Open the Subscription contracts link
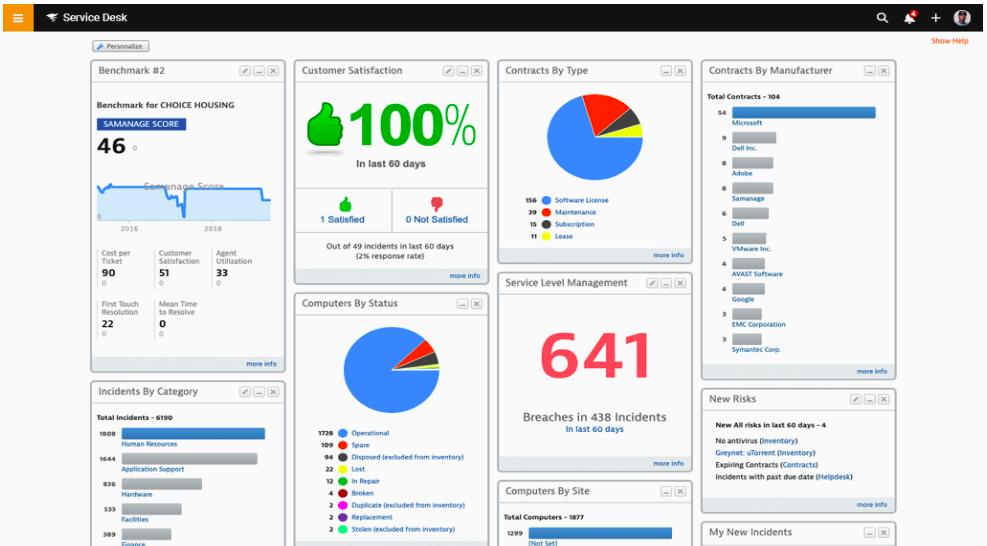The width and height of the screenshot is (987, 546). coord(574,224)
